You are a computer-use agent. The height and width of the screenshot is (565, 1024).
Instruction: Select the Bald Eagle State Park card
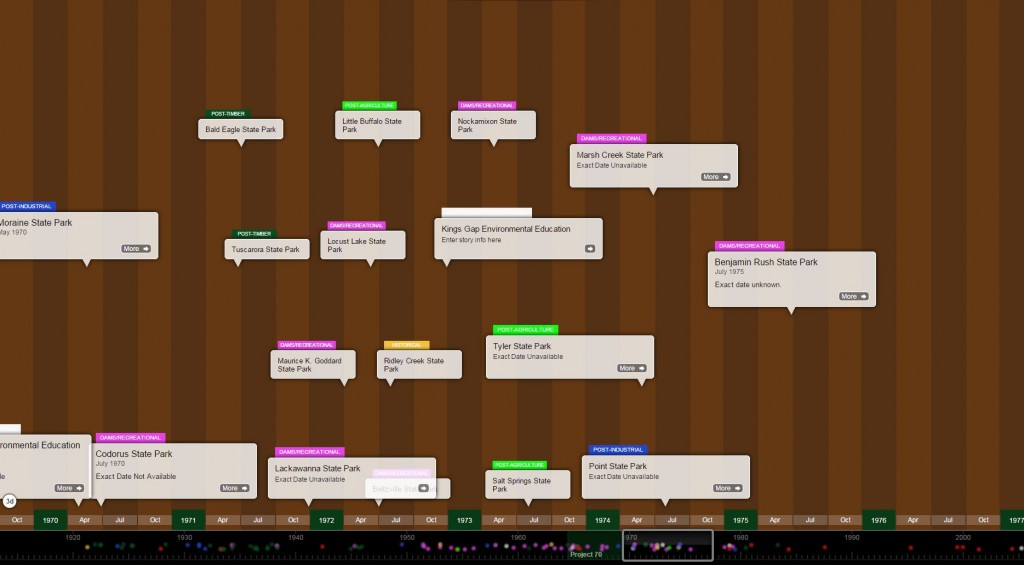[240, 129]
